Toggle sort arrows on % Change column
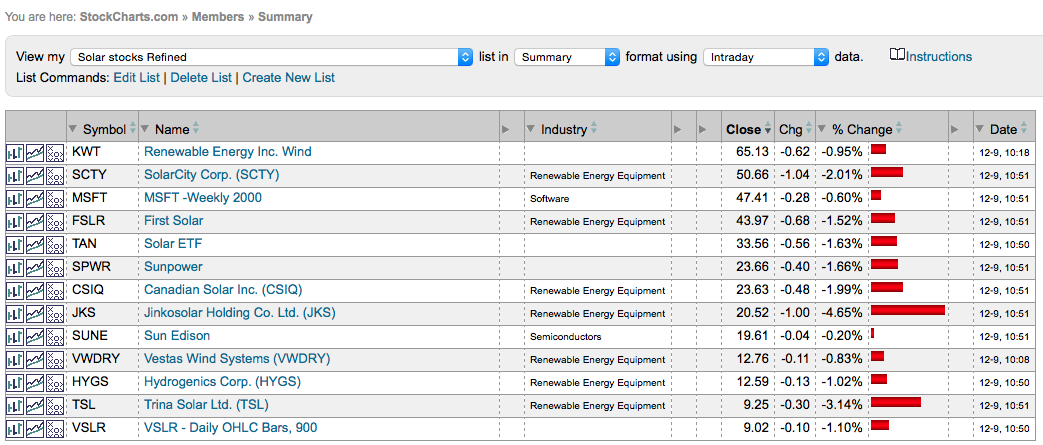Image resolution: width=1043 pixels, height=445 pixels. coord(897,129)
